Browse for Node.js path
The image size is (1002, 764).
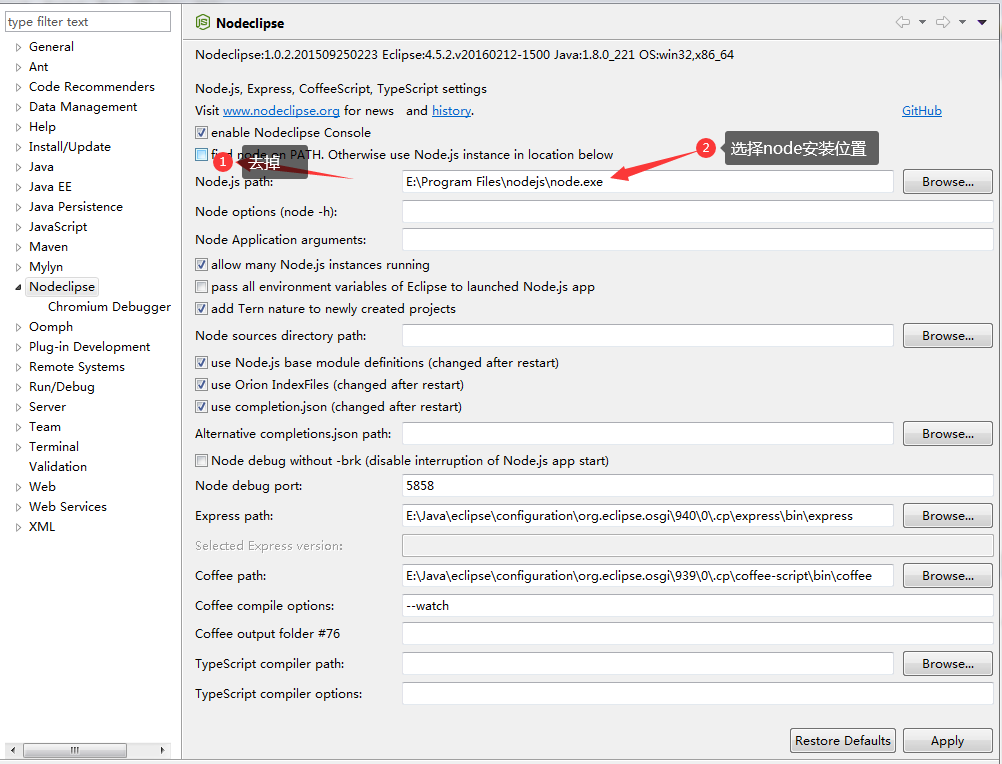pyautogui.click(x=948, y=182)
